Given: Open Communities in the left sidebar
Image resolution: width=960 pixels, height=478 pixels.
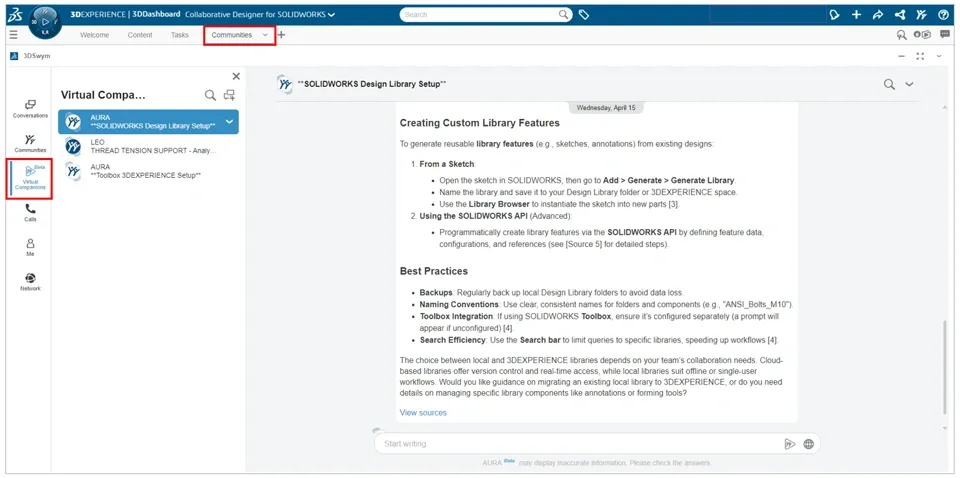Looking at the screenshot, I should pyautogui.click(x=30, y=143).
